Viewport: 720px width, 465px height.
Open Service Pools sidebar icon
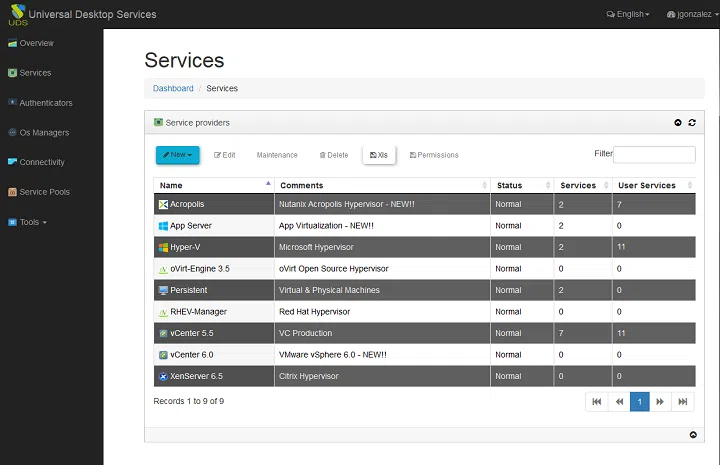pyautogui.click(x=12, y=192)
